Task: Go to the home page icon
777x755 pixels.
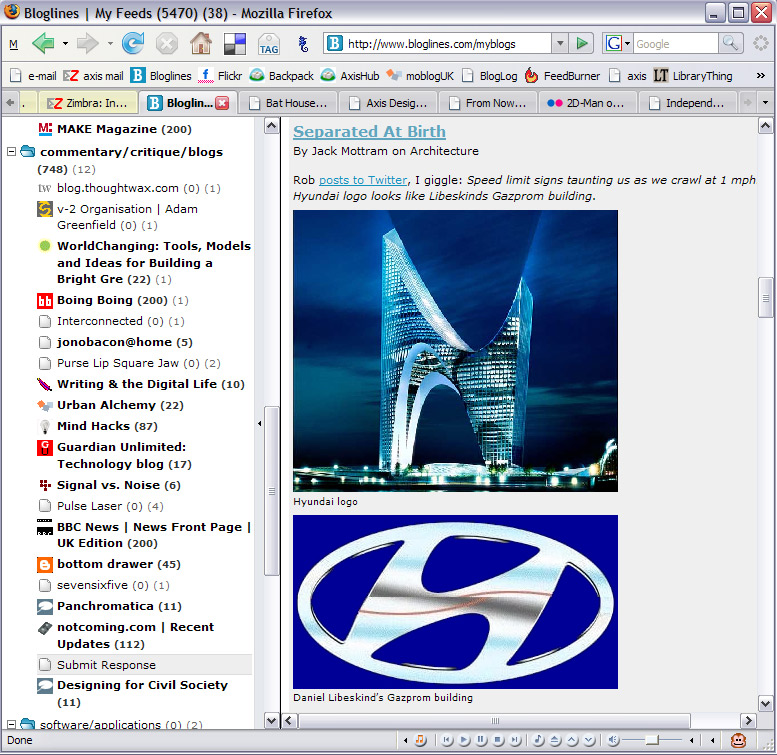Action: click(x=201, y=44)
